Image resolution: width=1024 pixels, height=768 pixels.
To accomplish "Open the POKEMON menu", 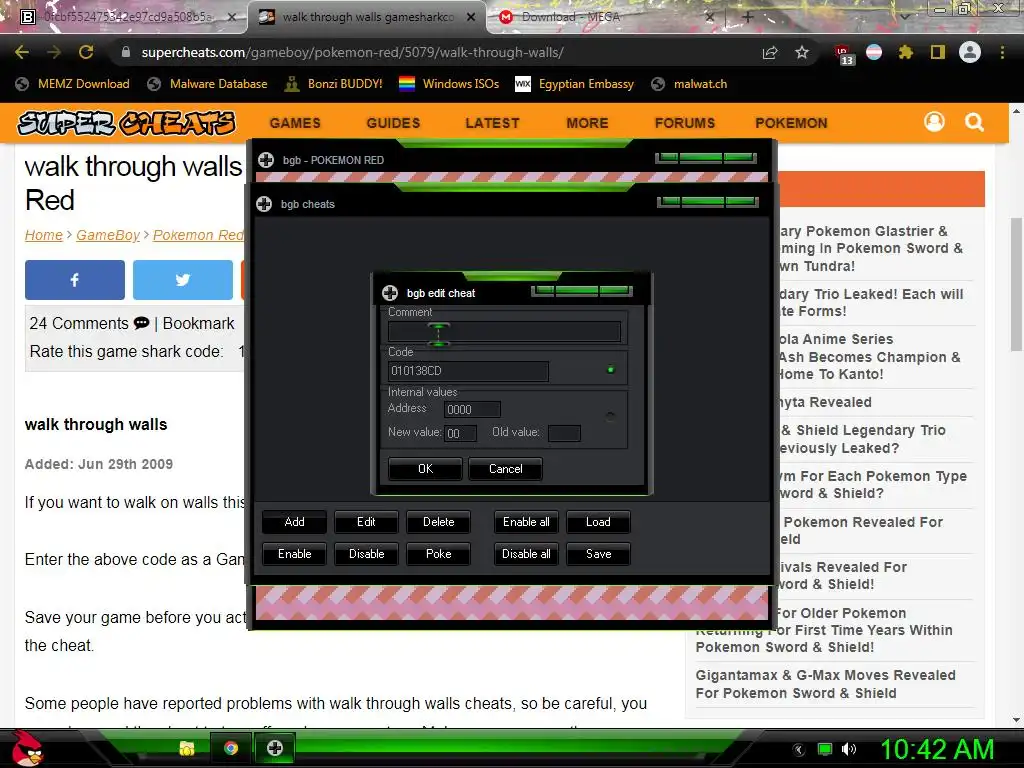I will pyautogui.click(x=792, y=123).
